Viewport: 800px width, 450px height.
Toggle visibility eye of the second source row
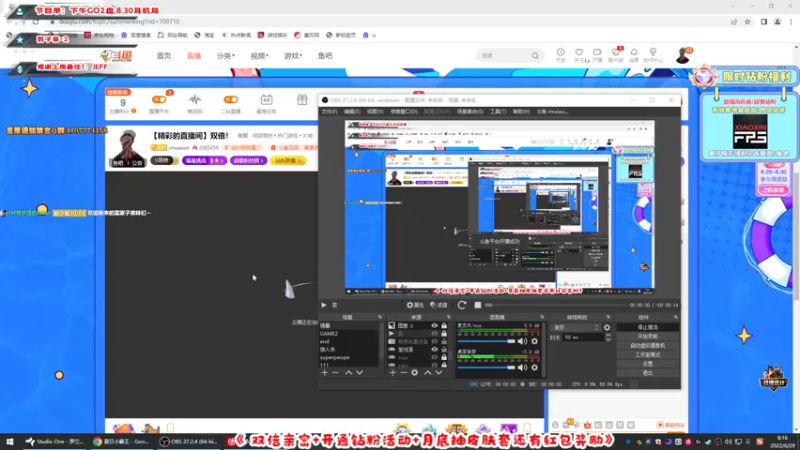tap(434, 334)
